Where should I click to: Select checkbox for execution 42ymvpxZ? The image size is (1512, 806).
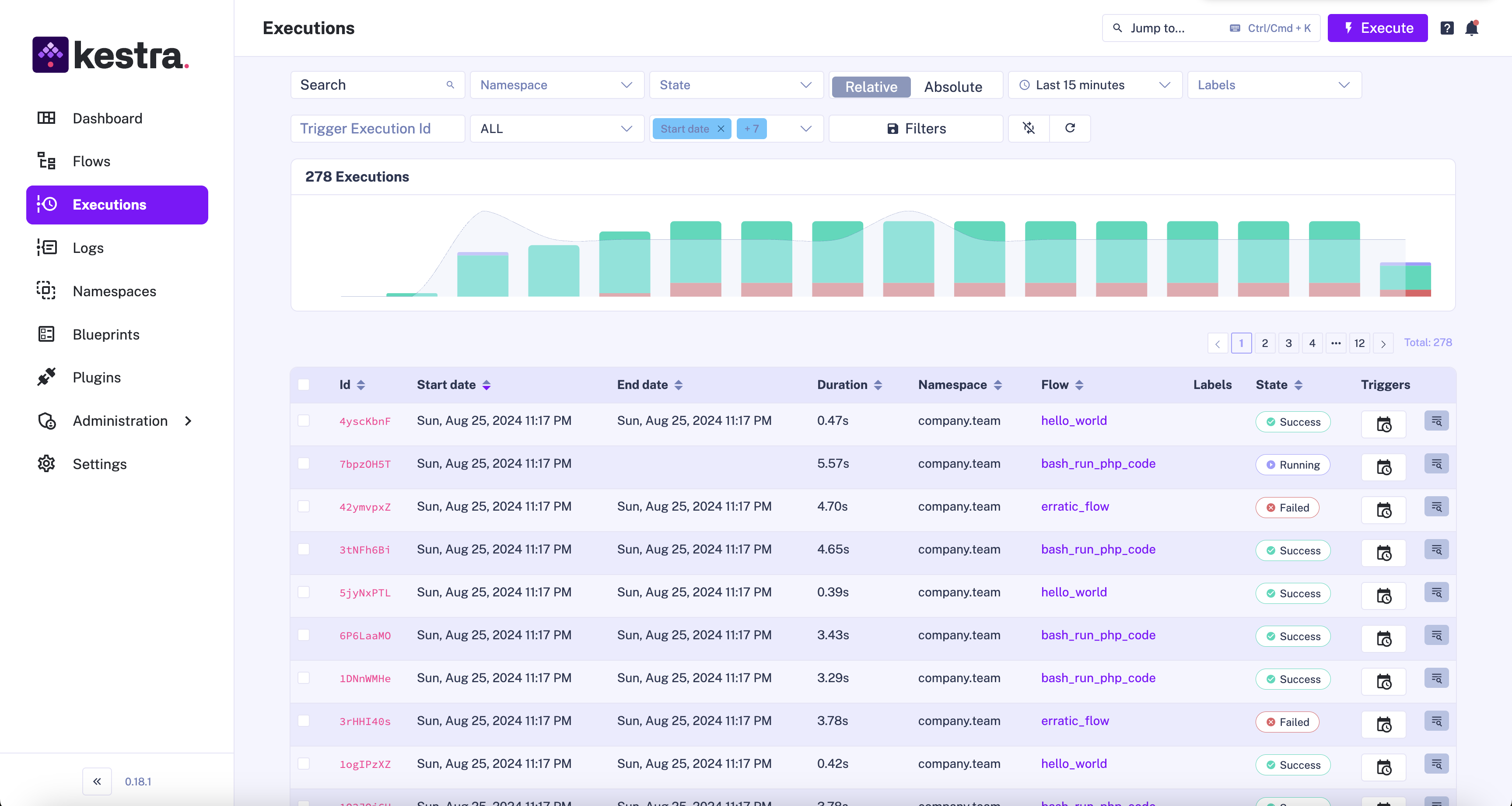tap(304, 506)
